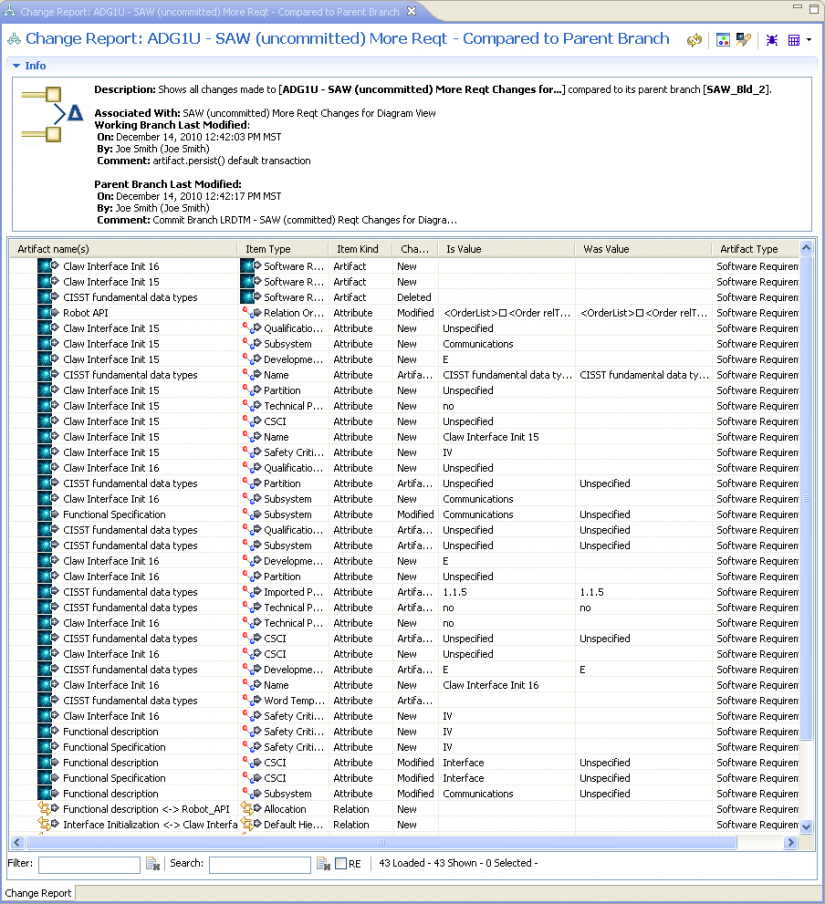This screenshot has width=825, height=904.
Task: Click inside the Search text field
Action: click(260, 864)
